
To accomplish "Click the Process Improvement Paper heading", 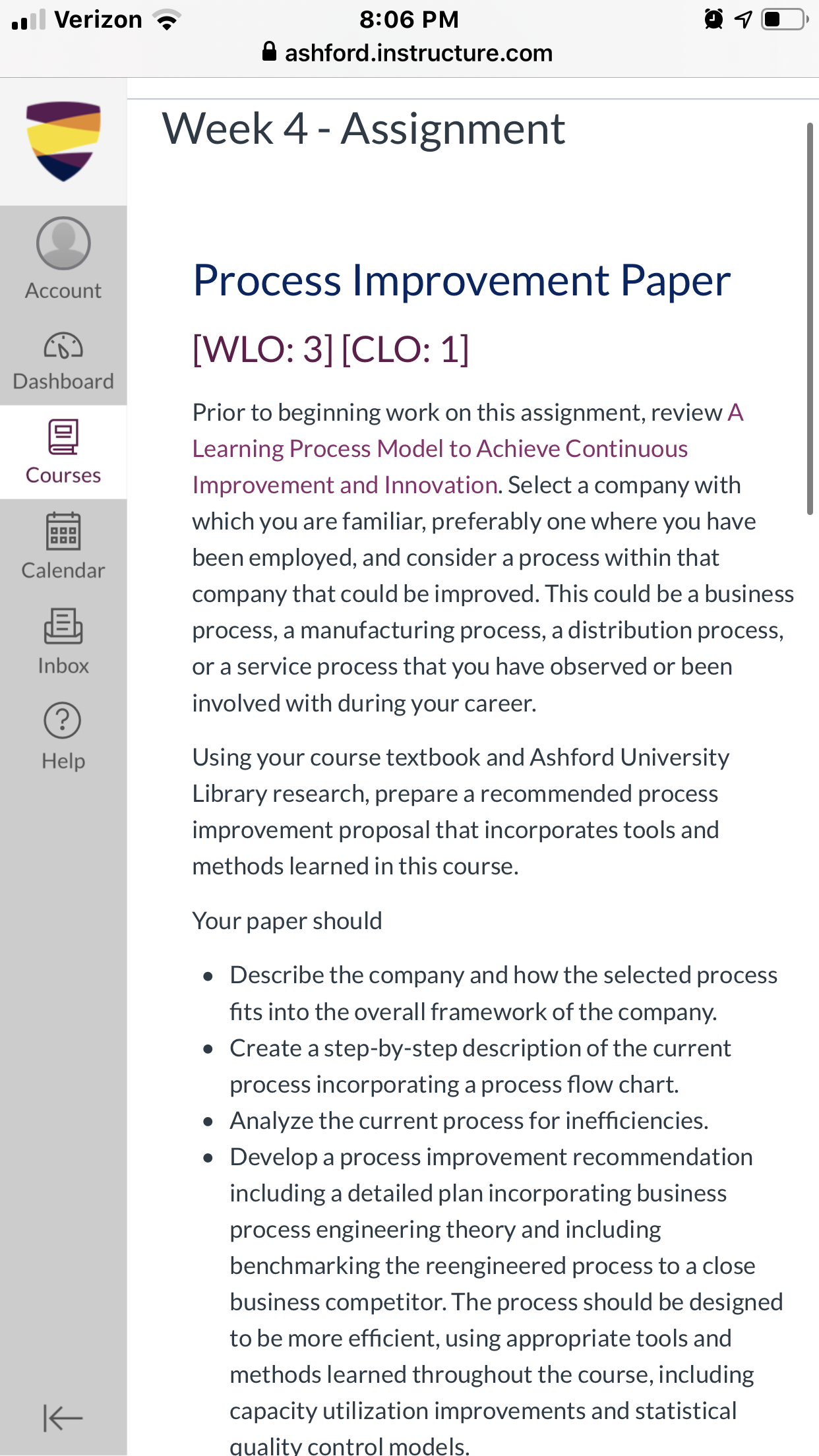I will [x=462, y=281].
